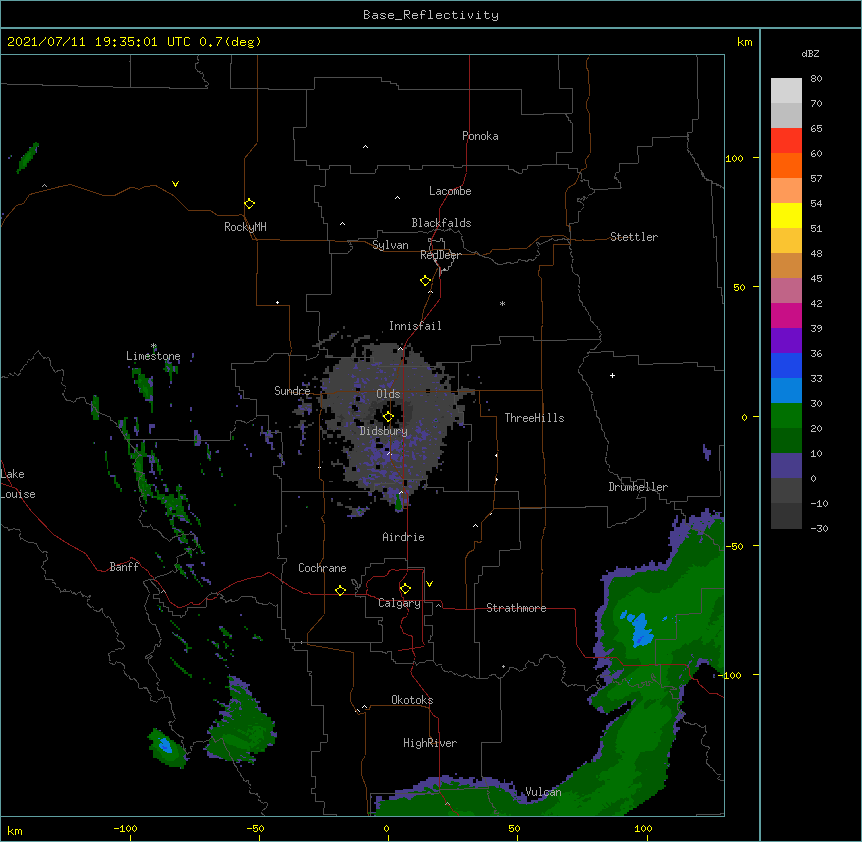Click the Blackfalds town label
This screenshot has height=842, width=862.
(x=441, y=223)
